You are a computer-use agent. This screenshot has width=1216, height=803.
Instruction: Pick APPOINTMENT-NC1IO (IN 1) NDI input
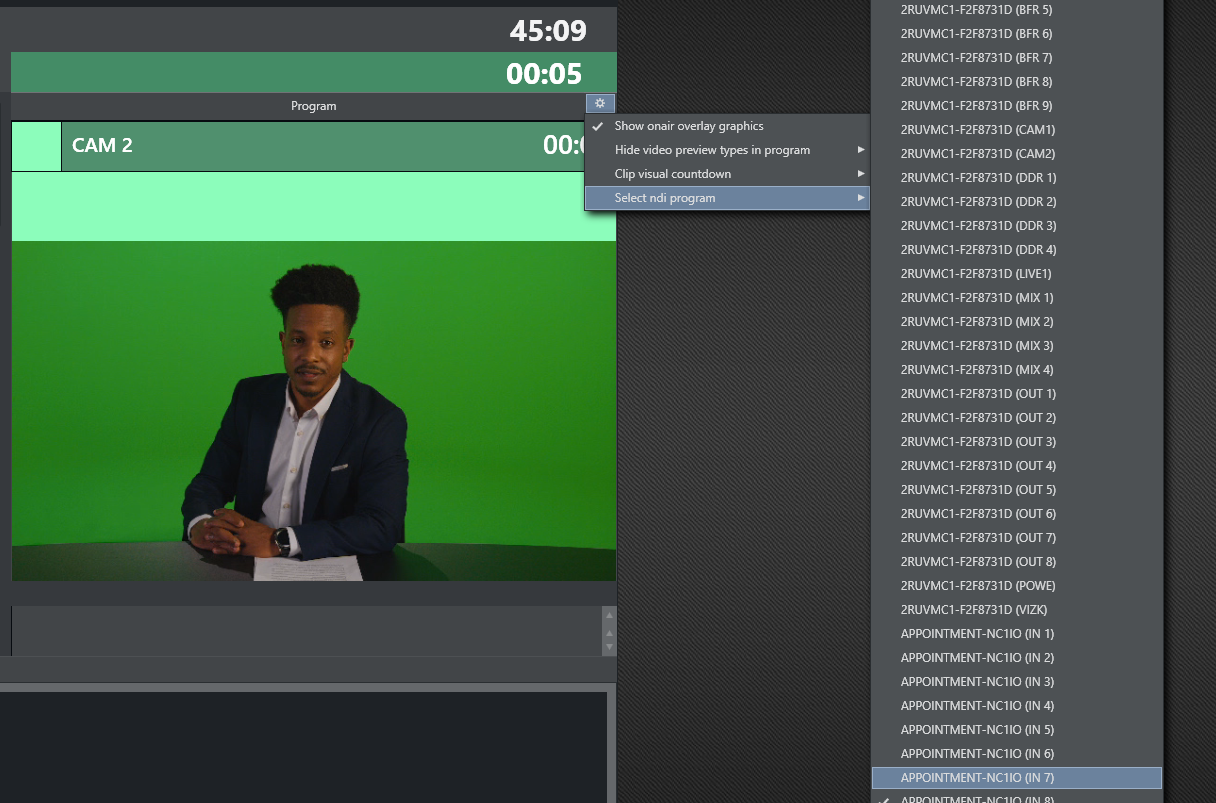977,634
